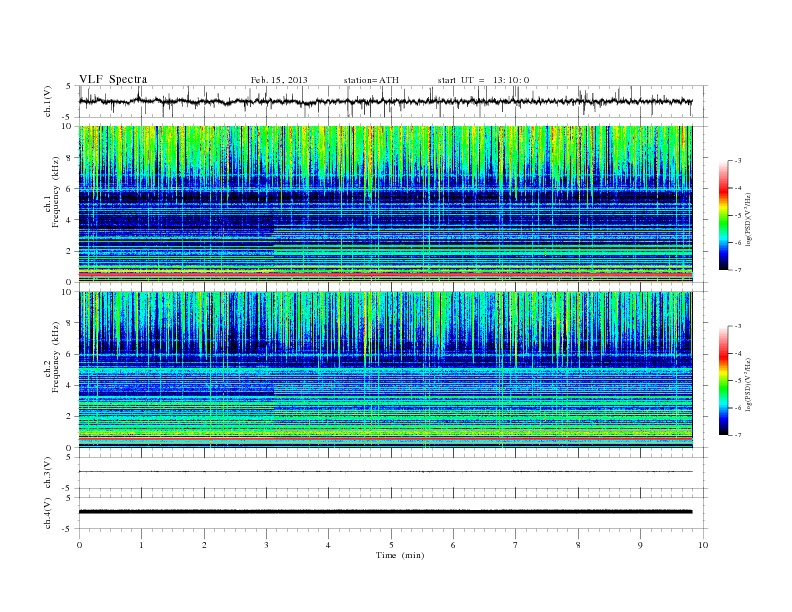The width and height of the screenshot is (792, 612).
Task: Click the ch.1 spectrogram panel
Action: (x=385, y=204)
